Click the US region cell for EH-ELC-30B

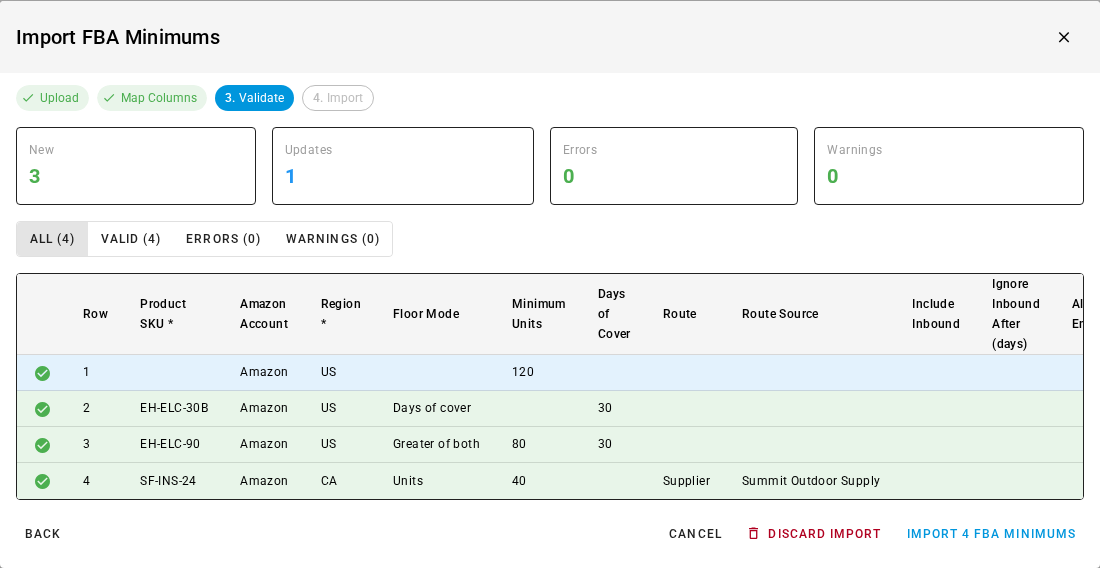(328, 408)
